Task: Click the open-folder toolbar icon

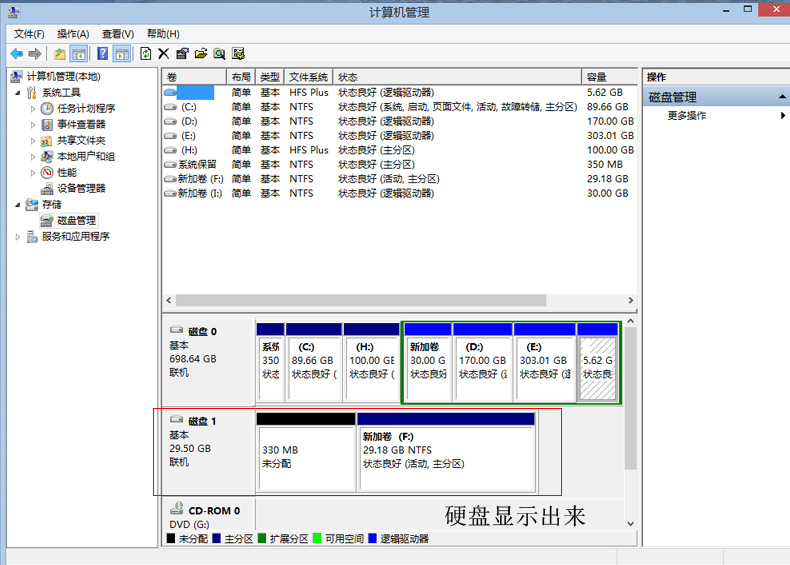Action: (x=201, y=53)
